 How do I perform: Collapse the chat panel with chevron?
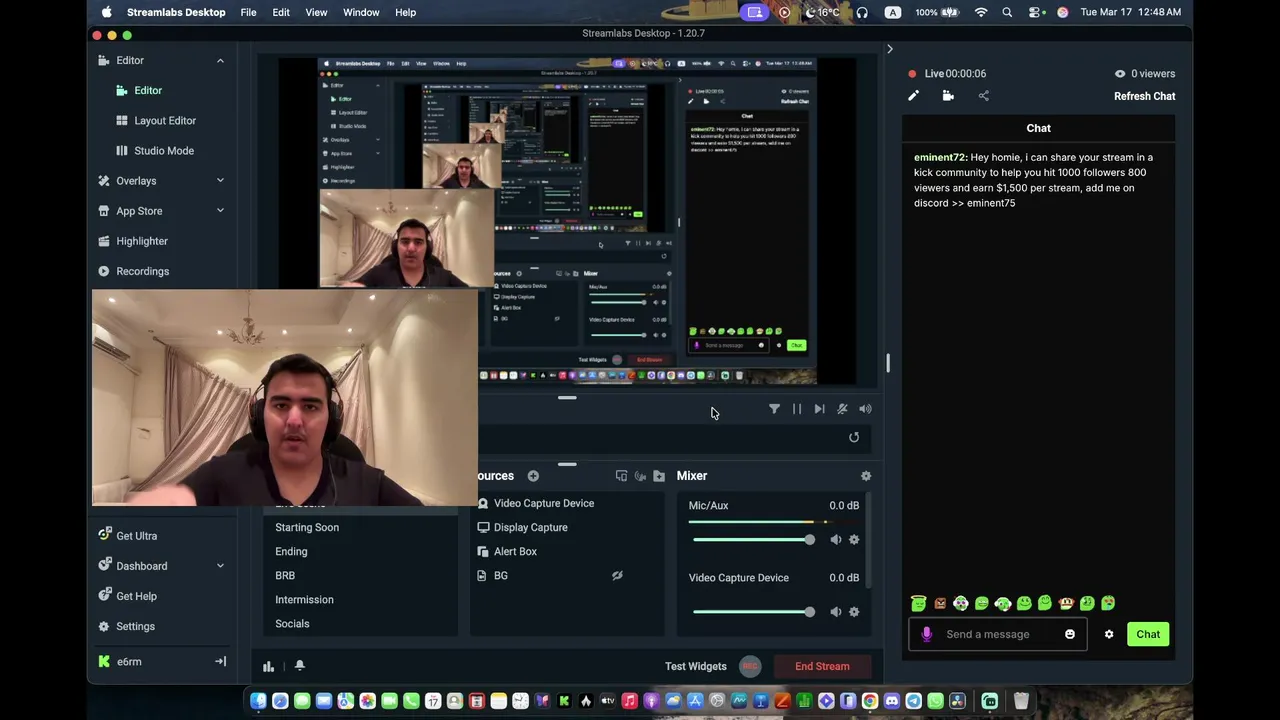tap(889, 48)
